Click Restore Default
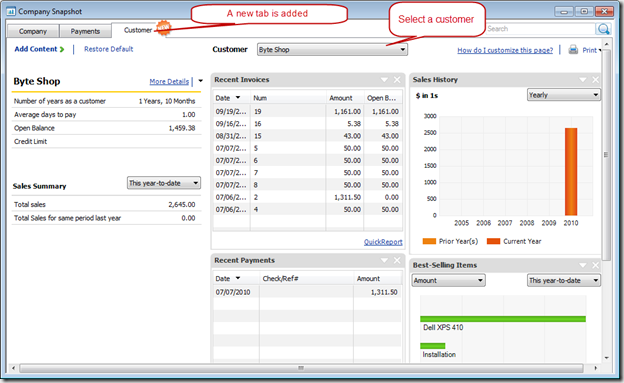This screenshot has height=383, width=624. (x=109, y=49)
